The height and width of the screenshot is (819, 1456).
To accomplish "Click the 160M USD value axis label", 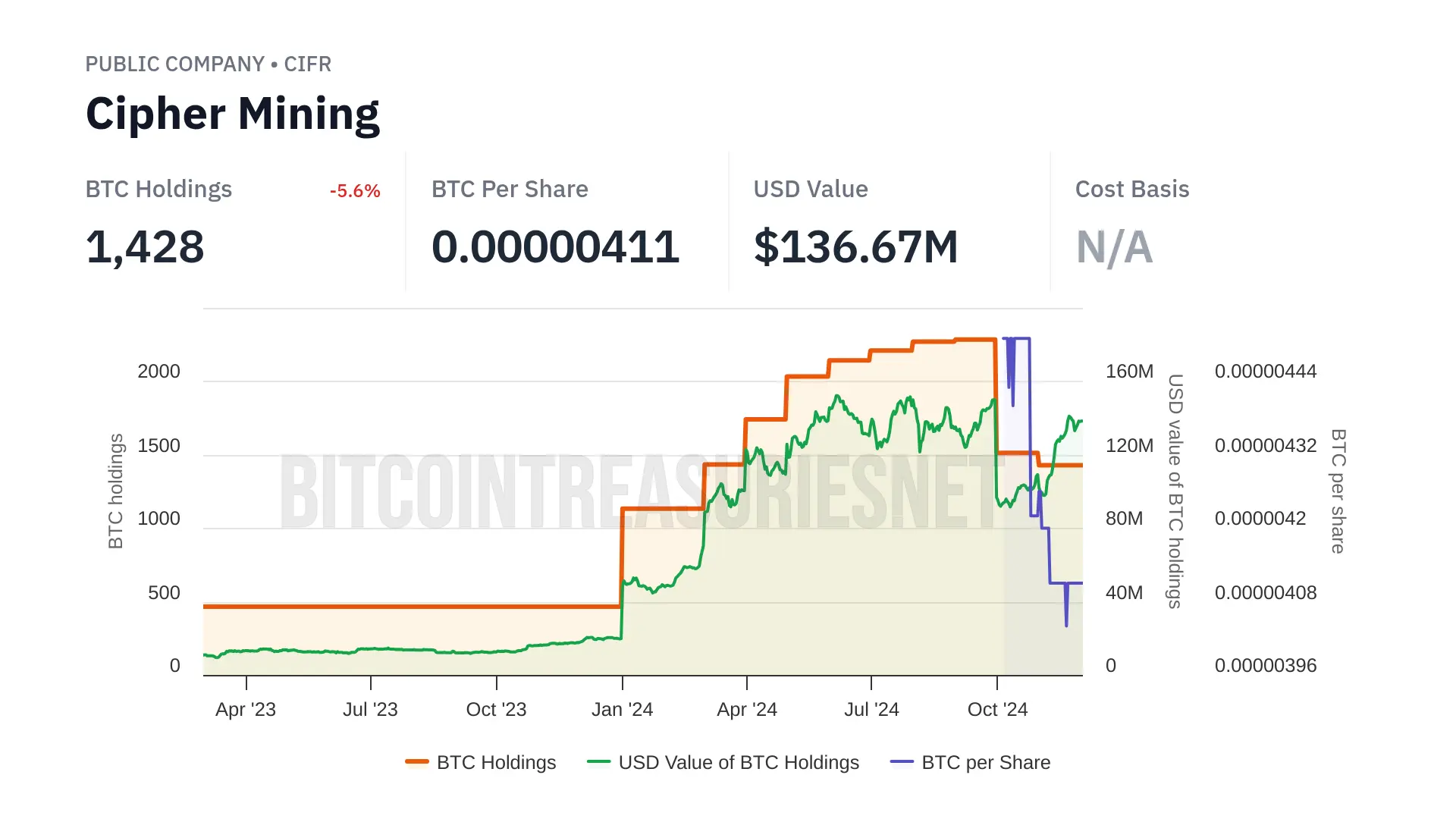I will coord(1129,372).
